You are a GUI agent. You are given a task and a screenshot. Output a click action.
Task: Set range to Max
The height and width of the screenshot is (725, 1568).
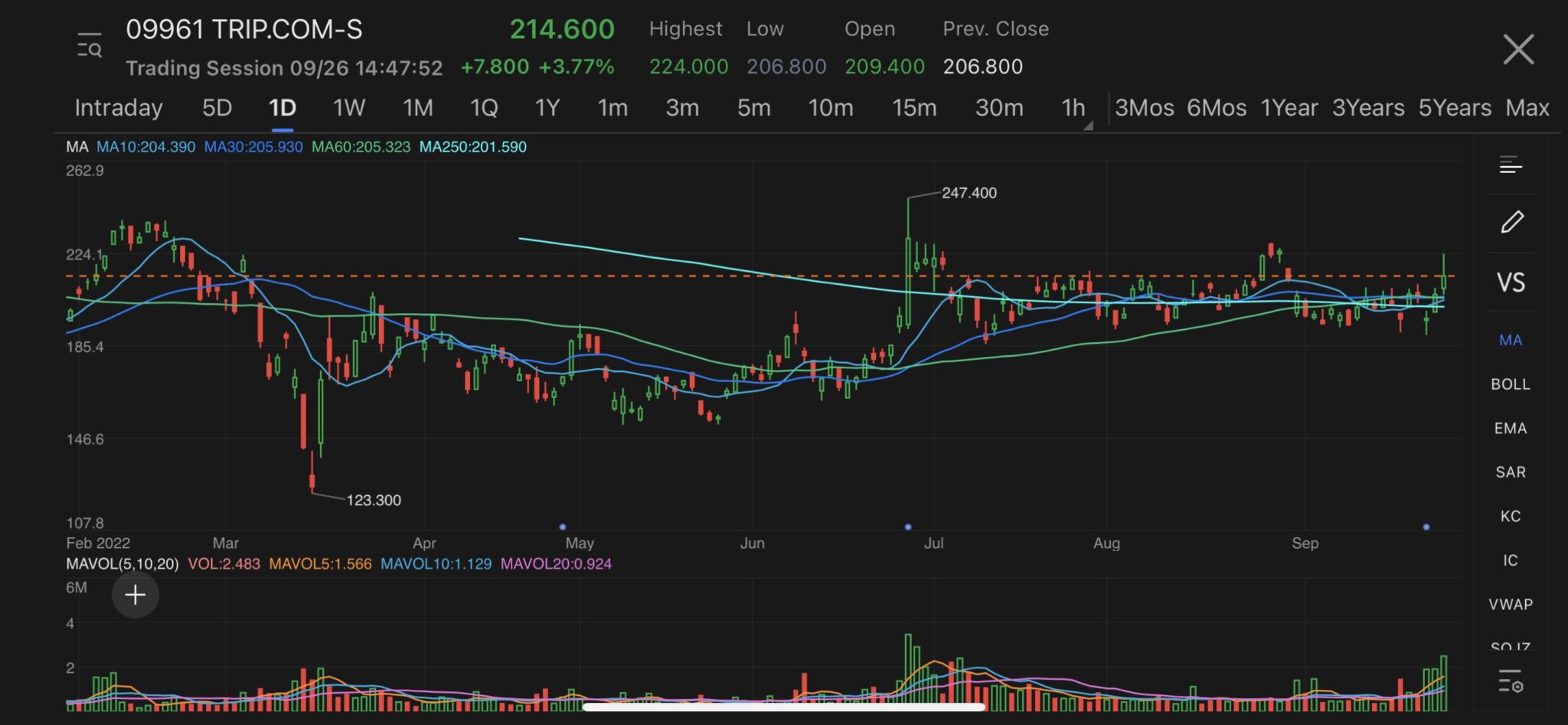tap(1527, 108)
